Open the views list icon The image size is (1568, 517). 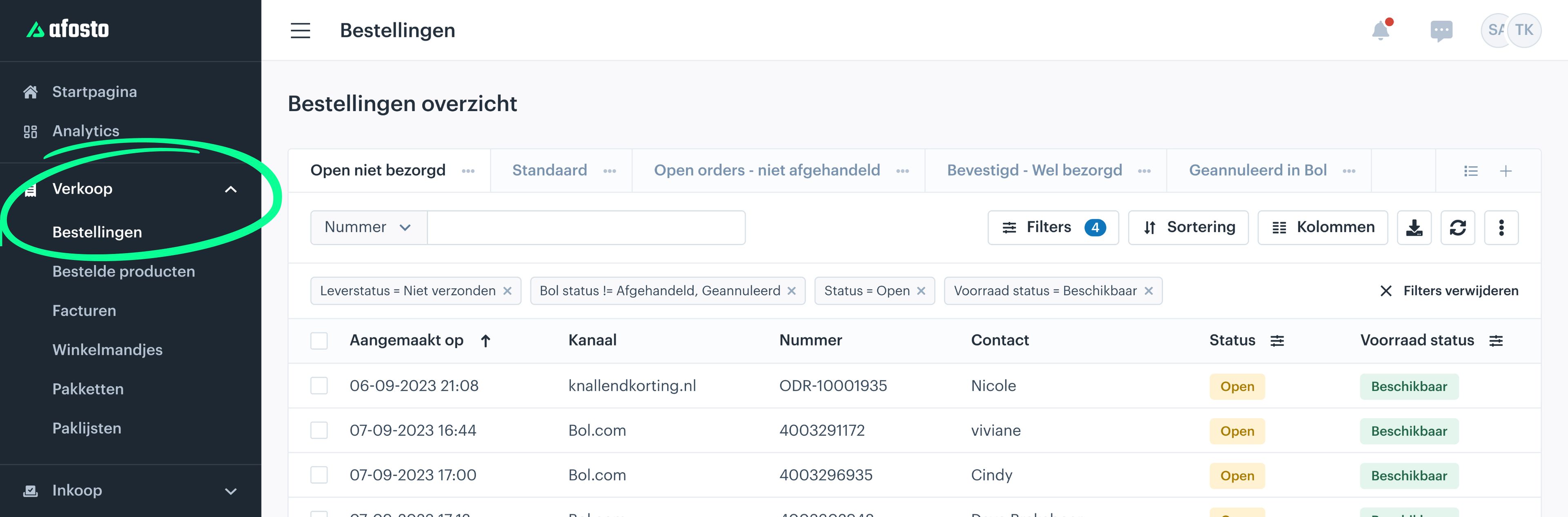pyautogui.click(x=1470, y=171)
